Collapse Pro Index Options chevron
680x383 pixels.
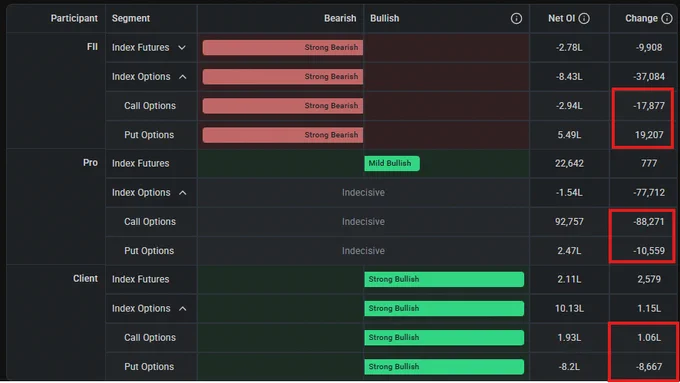click(x=183, y=193)
